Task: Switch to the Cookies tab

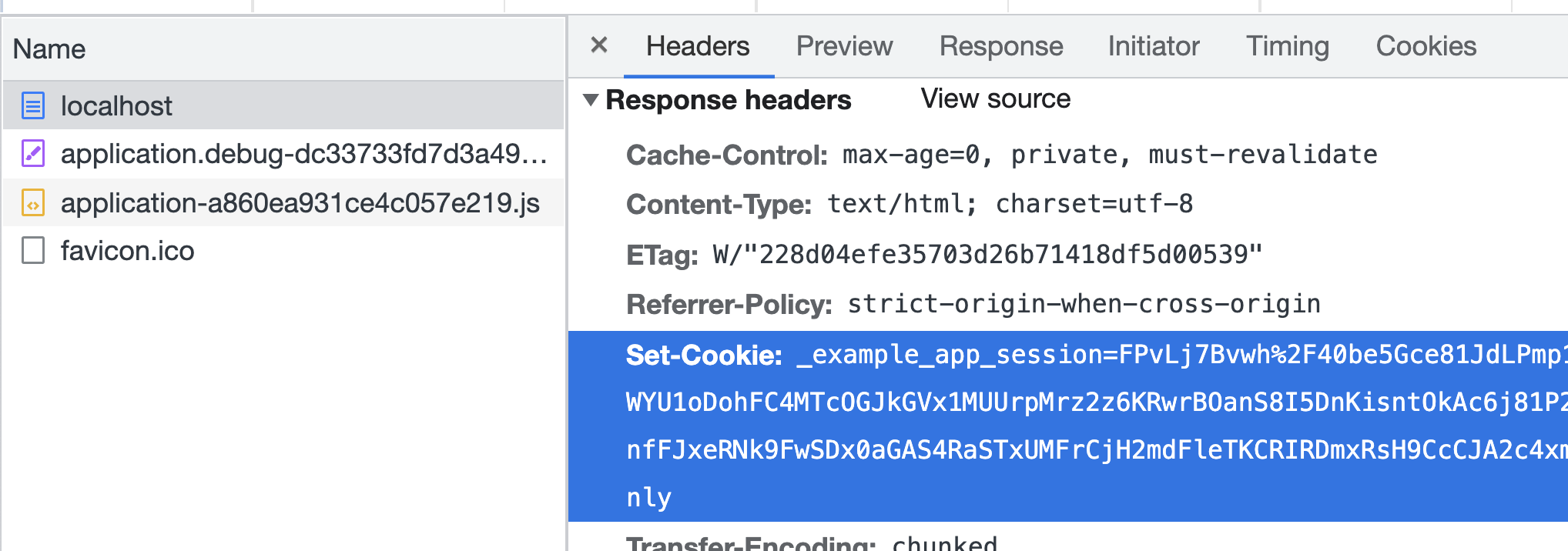Action: [x=1426, y=46]
